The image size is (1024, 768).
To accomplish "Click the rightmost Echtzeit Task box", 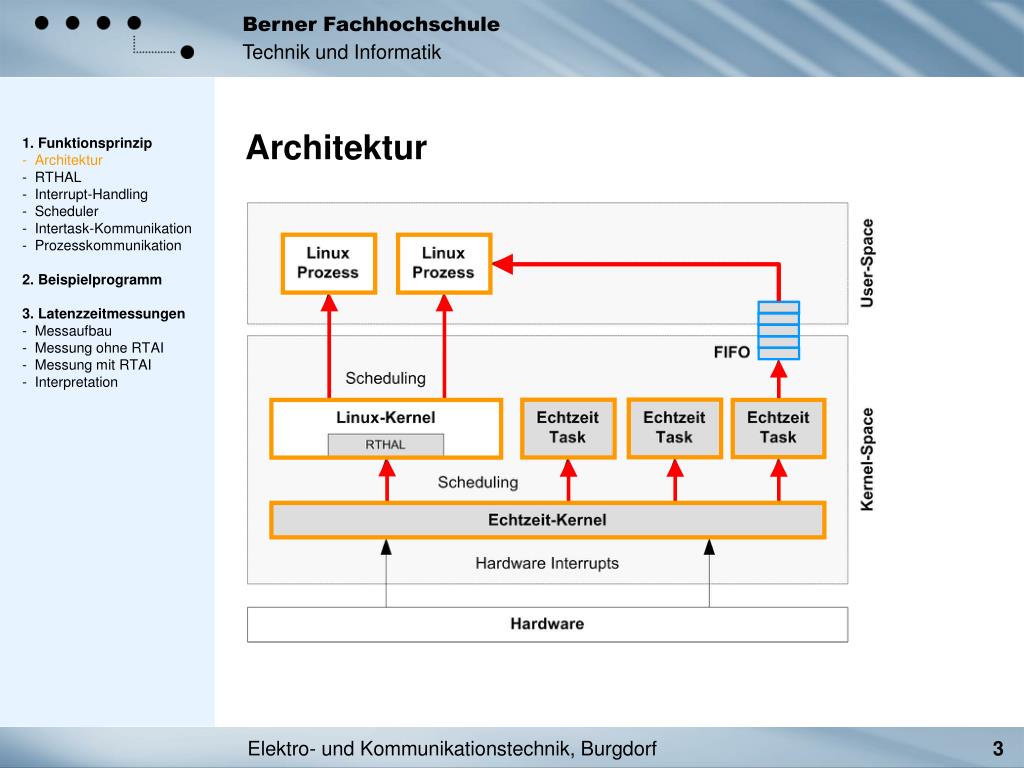I will click(x=778, y=428).
